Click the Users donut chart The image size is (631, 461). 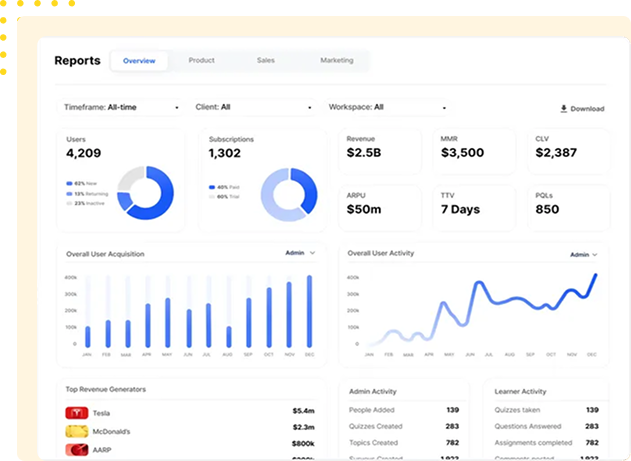tap(146, 192)
